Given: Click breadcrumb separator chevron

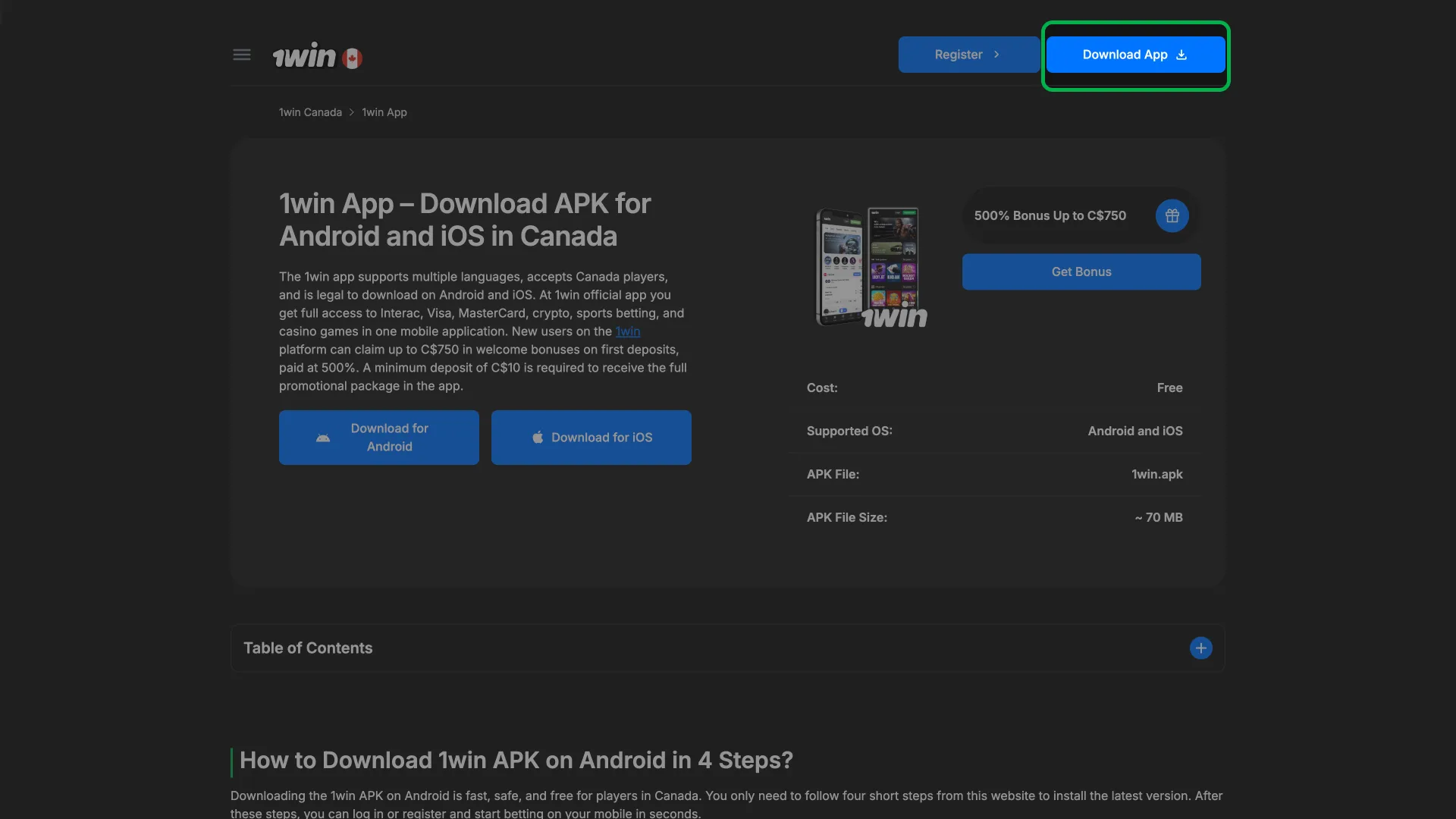Looking at the screenshot, I should click(352, 112).
